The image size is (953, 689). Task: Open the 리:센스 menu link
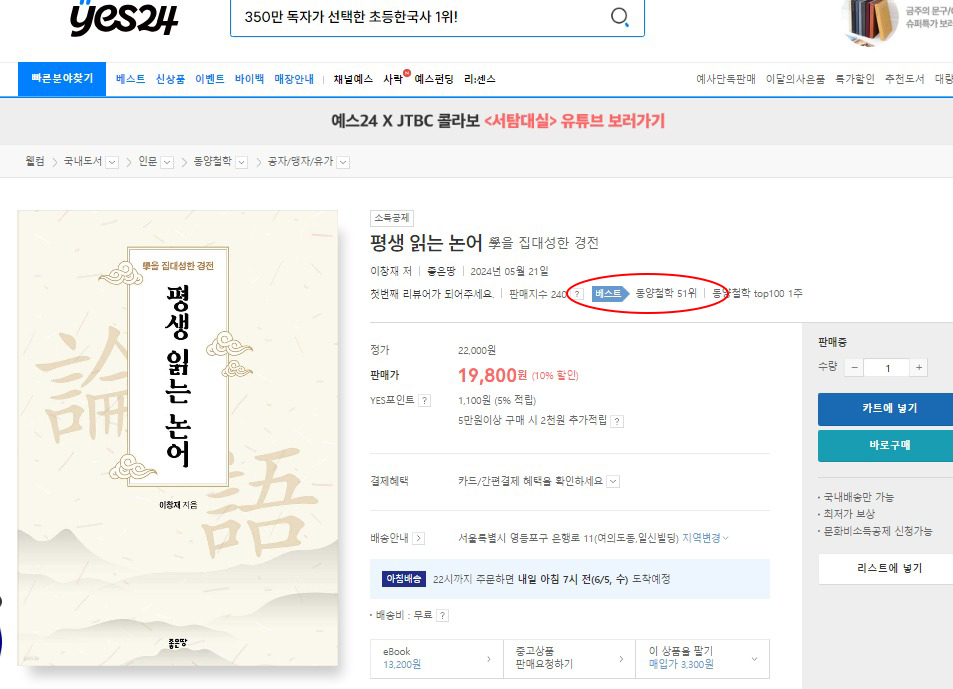480,79
